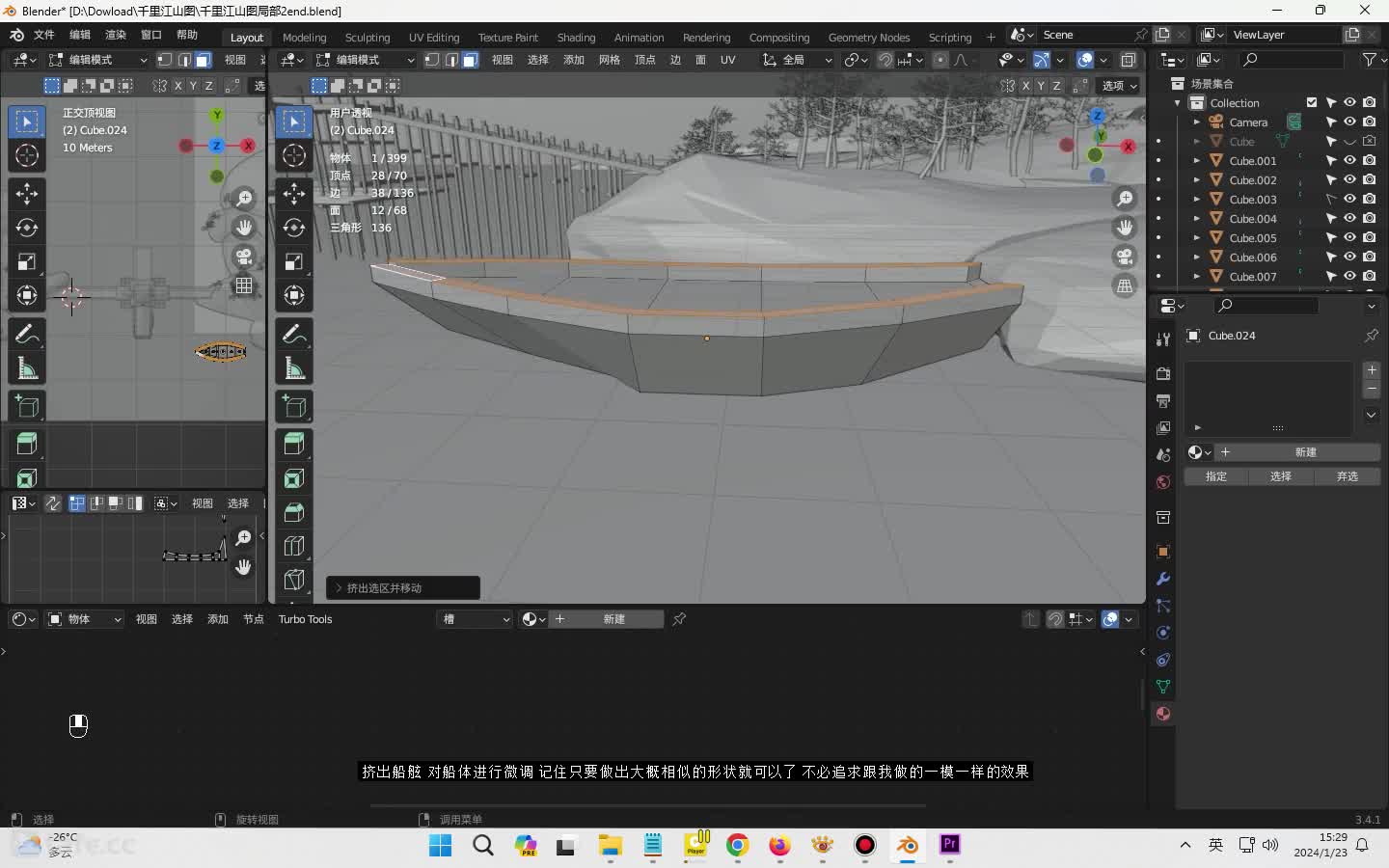Select the Loop Cut tool in main viewport
This screenshot has height=868, width=1389.
(x=294, y=546)
